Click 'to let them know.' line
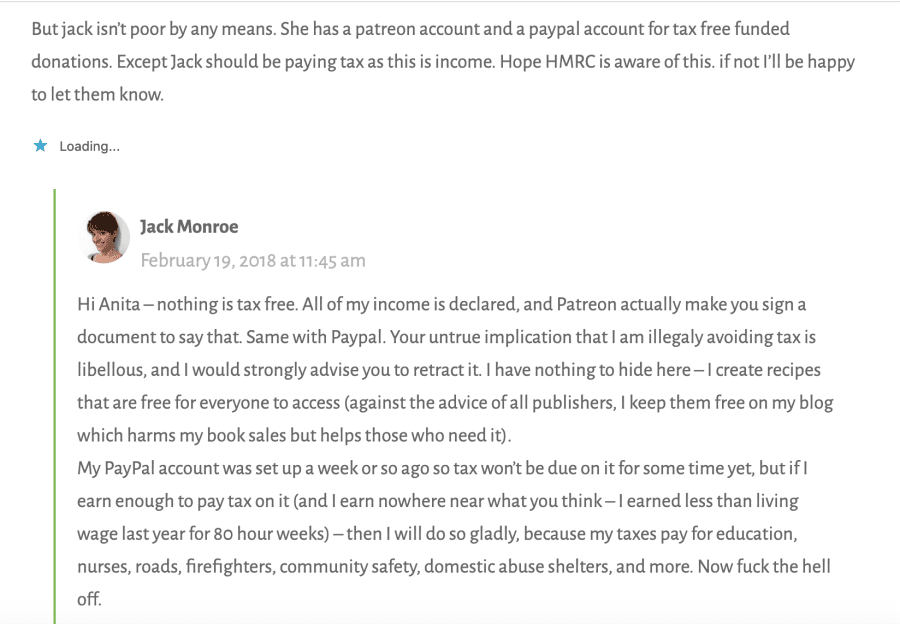900x624 pixels. coord(98,94)
